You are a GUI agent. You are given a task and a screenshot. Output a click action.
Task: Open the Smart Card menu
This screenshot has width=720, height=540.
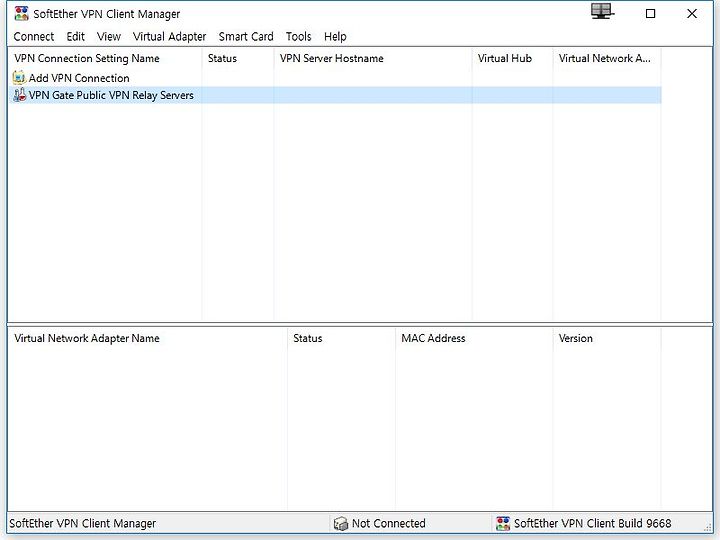(246, 36)
